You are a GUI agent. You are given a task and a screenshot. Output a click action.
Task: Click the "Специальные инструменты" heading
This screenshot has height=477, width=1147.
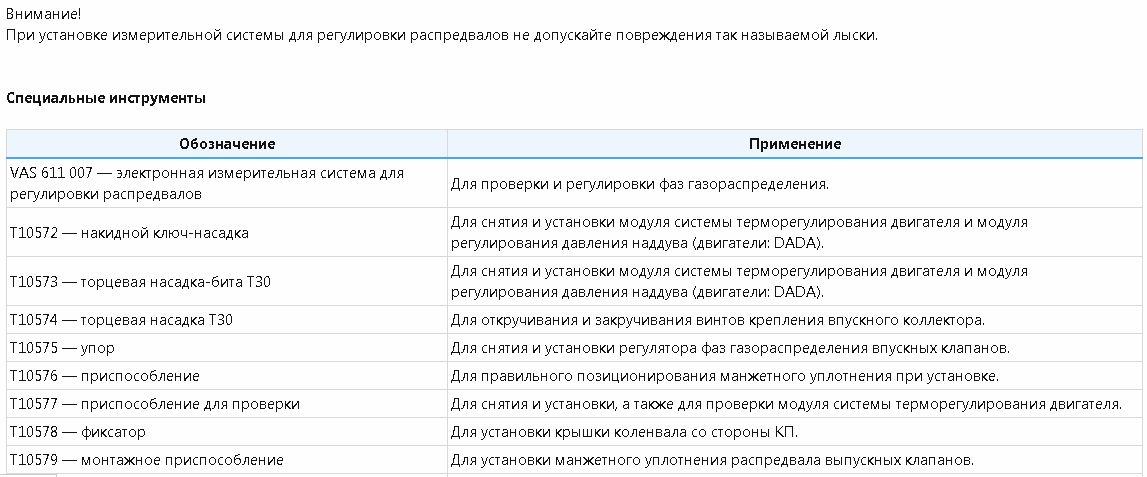[x=106, y=98]
